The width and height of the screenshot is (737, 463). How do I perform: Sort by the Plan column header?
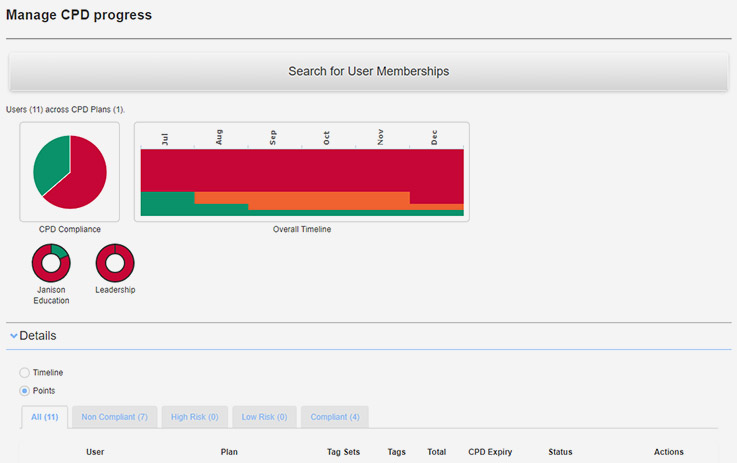(229, 452)
